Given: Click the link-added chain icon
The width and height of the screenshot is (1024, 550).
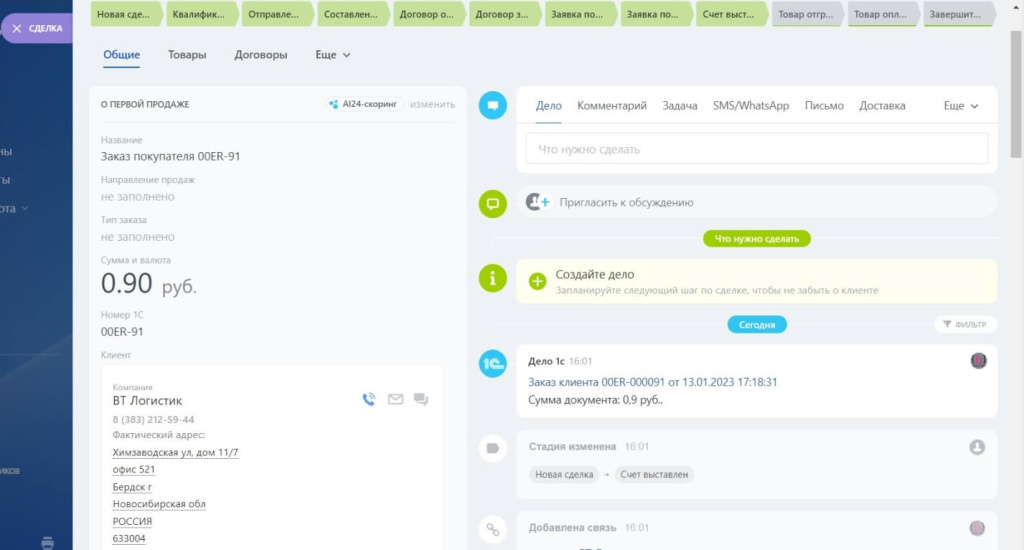Looking at the screenshot, I should [492, 530].
